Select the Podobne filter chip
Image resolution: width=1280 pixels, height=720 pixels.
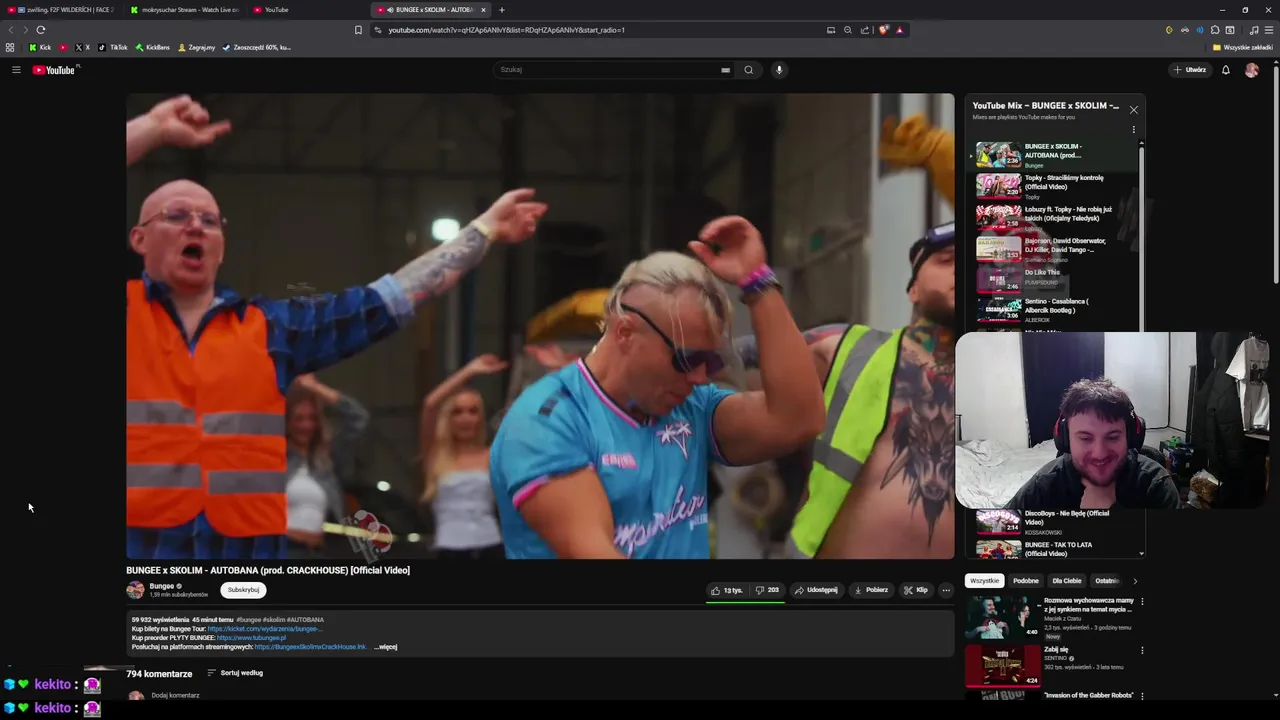1026,581
